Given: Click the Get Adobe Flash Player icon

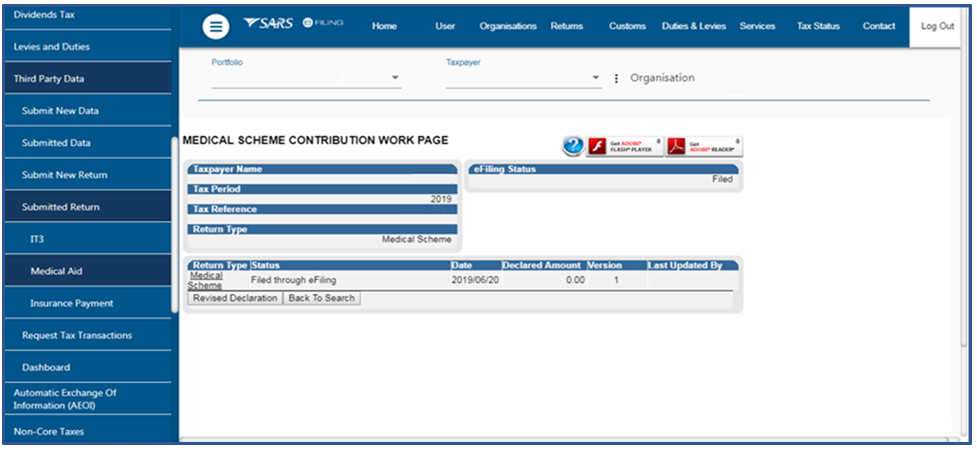Looking at the screenshot, I should 625,146.
